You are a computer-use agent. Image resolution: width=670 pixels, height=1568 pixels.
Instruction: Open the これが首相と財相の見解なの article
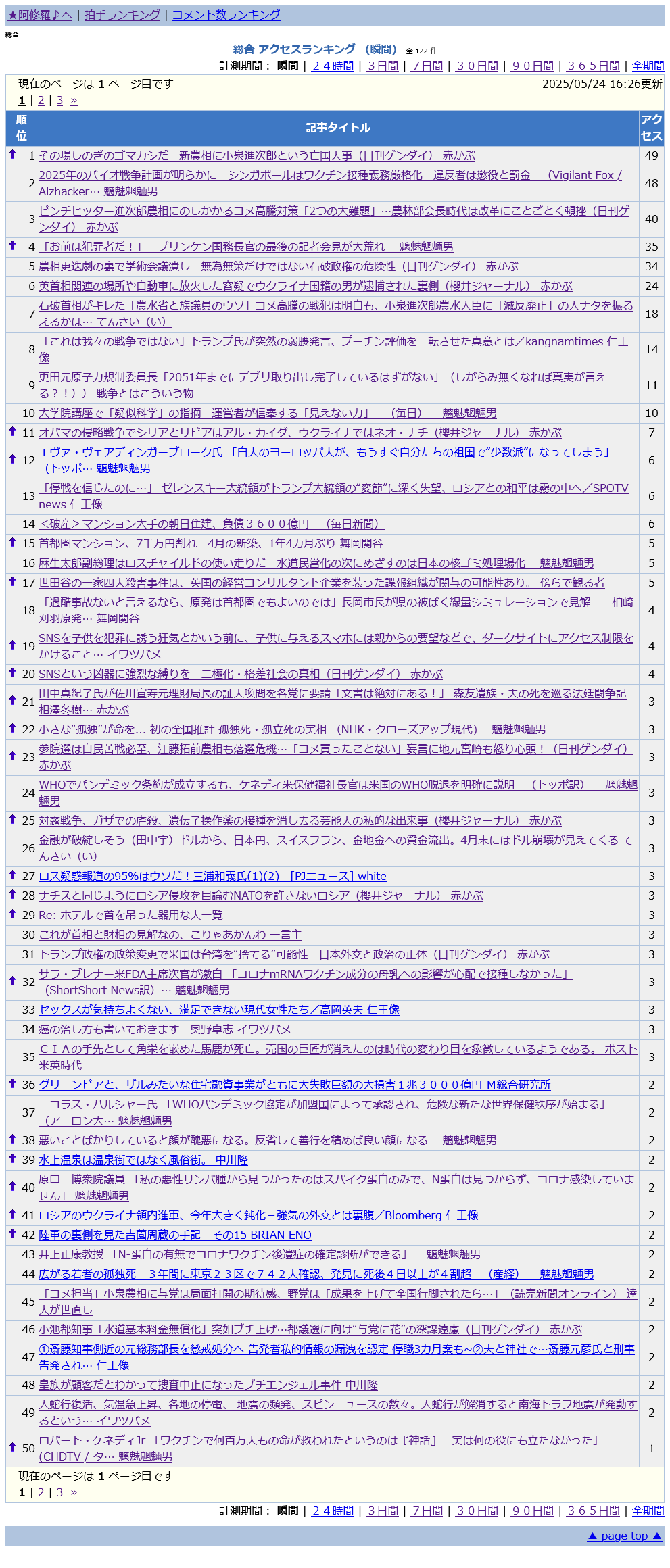tap(170, 935)
